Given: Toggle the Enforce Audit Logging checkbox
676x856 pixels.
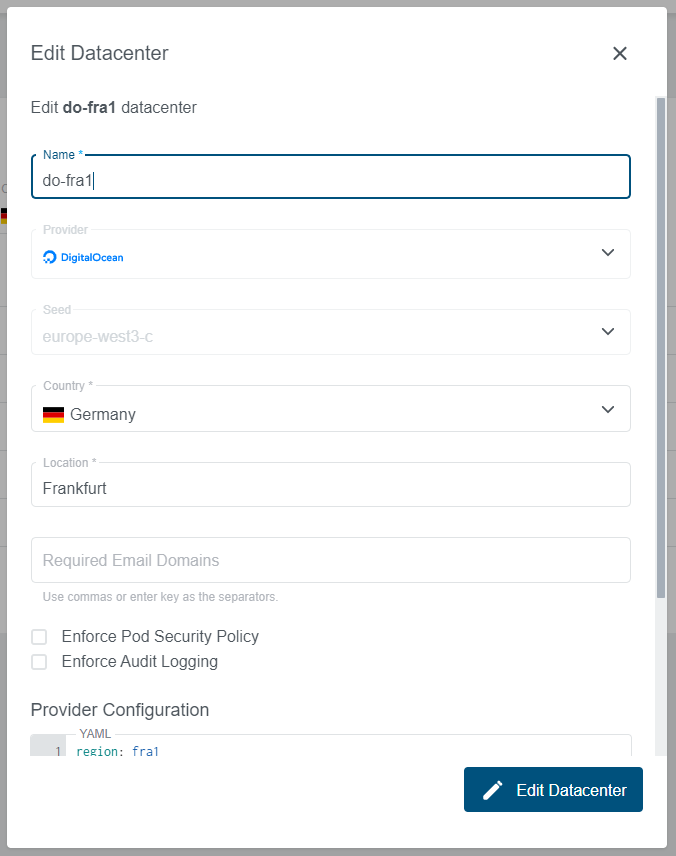Looking at the screenshot, I should [39, 662].
